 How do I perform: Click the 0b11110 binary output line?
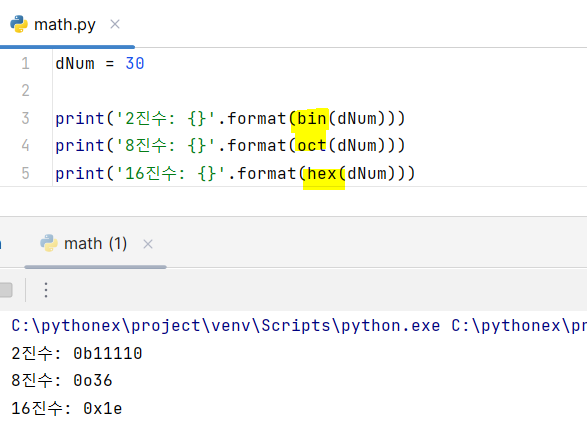click(x=77, y=353)
